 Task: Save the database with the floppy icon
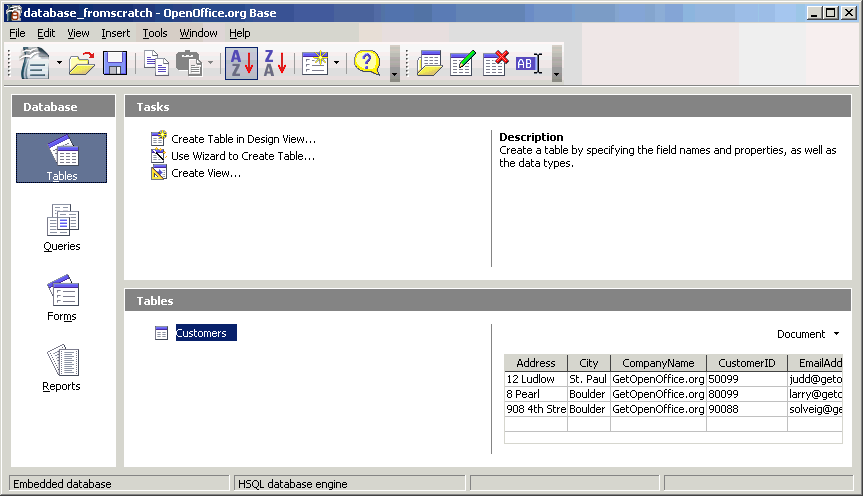tap(114, 64)
